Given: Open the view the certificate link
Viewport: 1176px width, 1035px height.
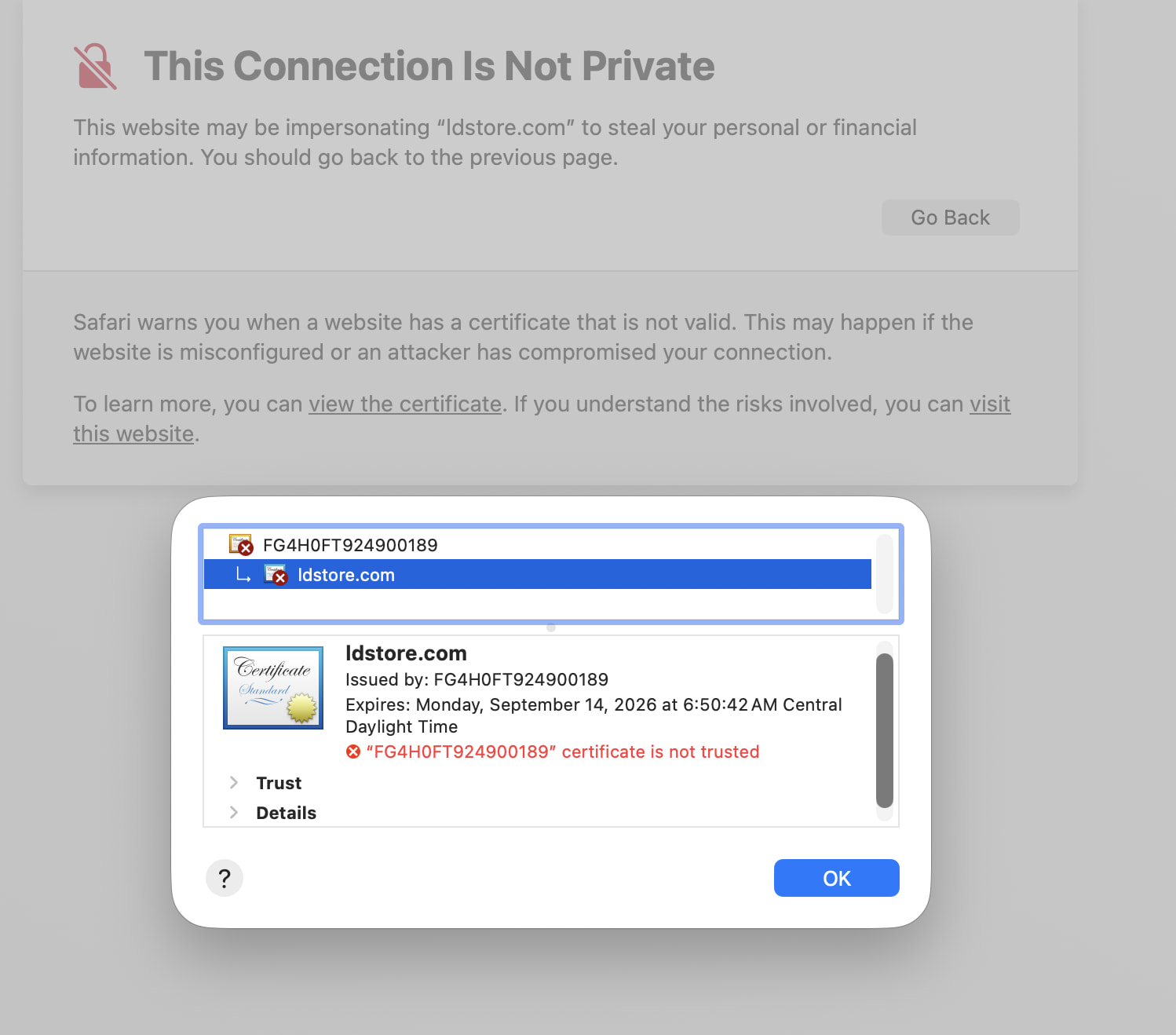Looking at the screenshot, I should click(x=405, y=404).
